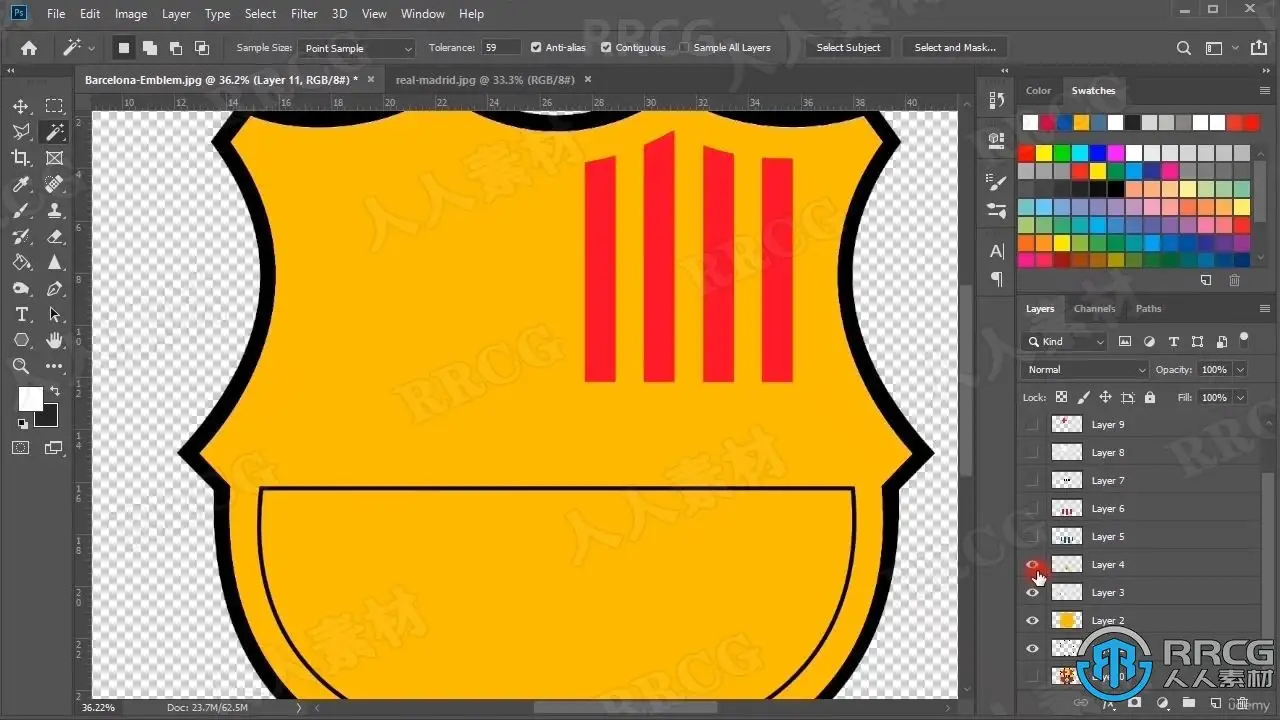Viewport: 1280px width, 720px height.
Task: Open the Fill slider dropdown arrow
Action: coord(1240,397)
